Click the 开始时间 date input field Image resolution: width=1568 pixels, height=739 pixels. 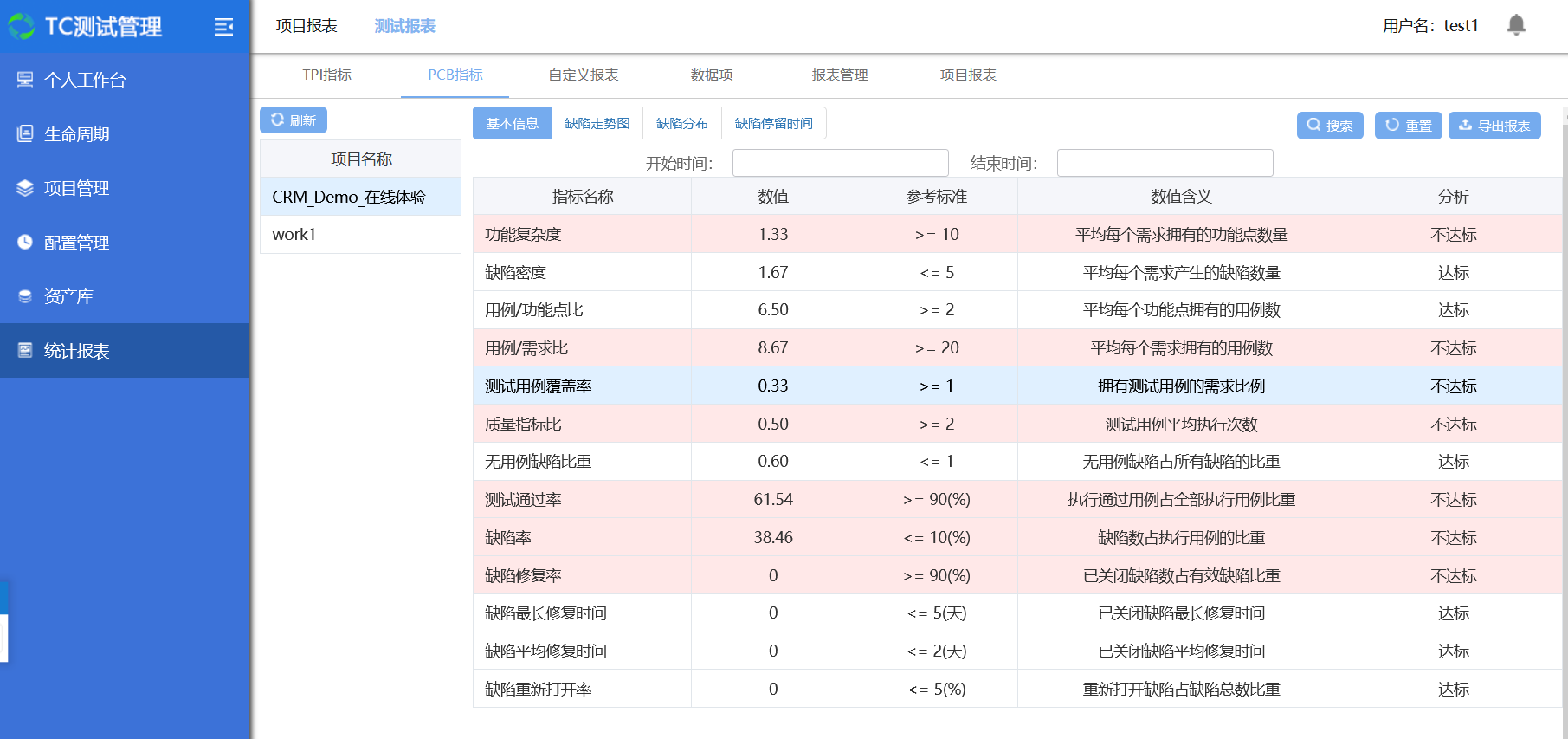pos(840,163)
